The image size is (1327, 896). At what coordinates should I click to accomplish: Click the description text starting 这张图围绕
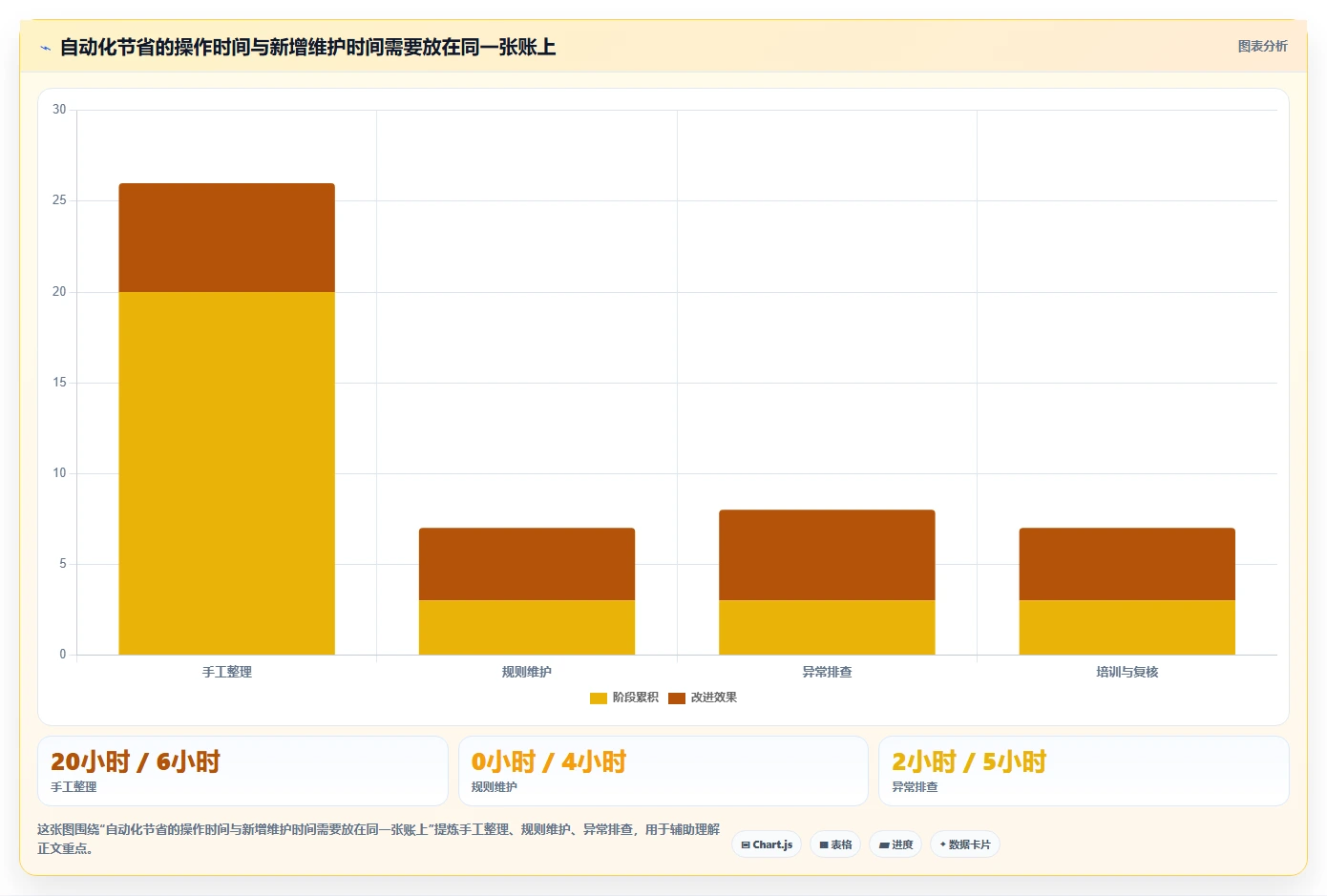[x=379, y=839]
